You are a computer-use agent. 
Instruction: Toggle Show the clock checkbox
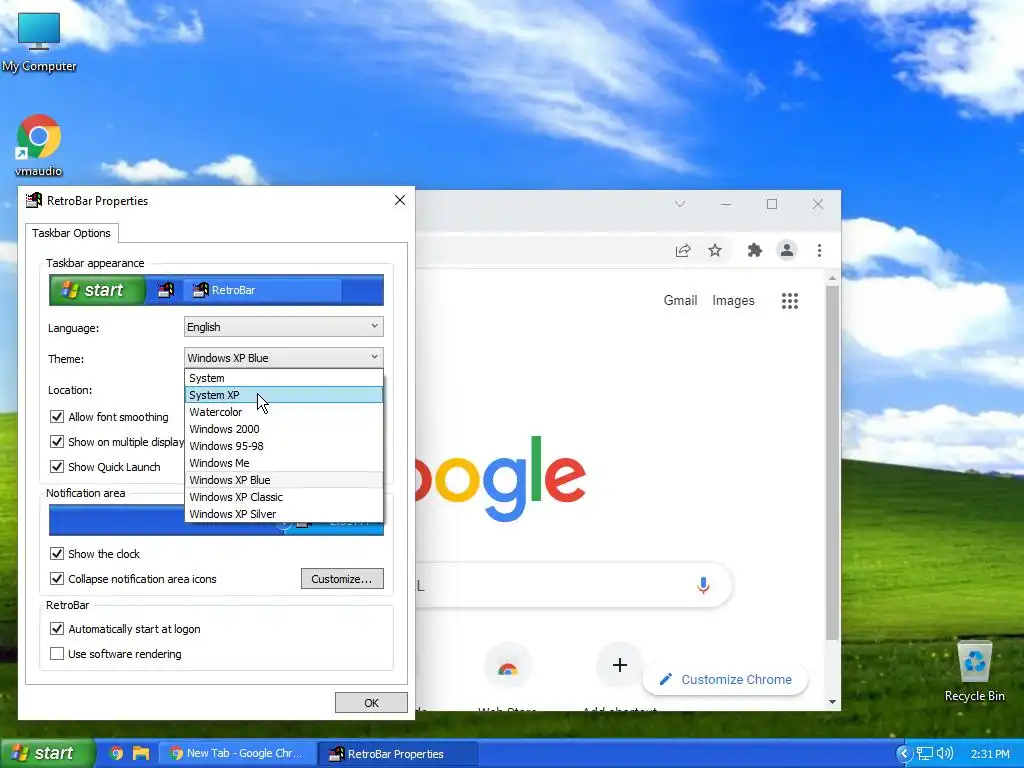click(x=57, y=554)
